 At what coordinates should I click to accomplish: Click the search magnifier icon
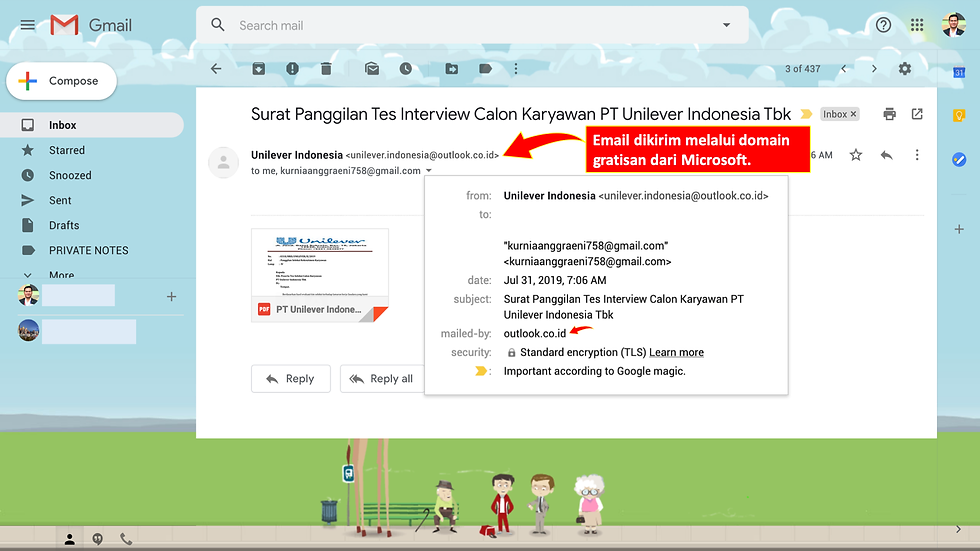pyautogui.click(x=218, y=25)
